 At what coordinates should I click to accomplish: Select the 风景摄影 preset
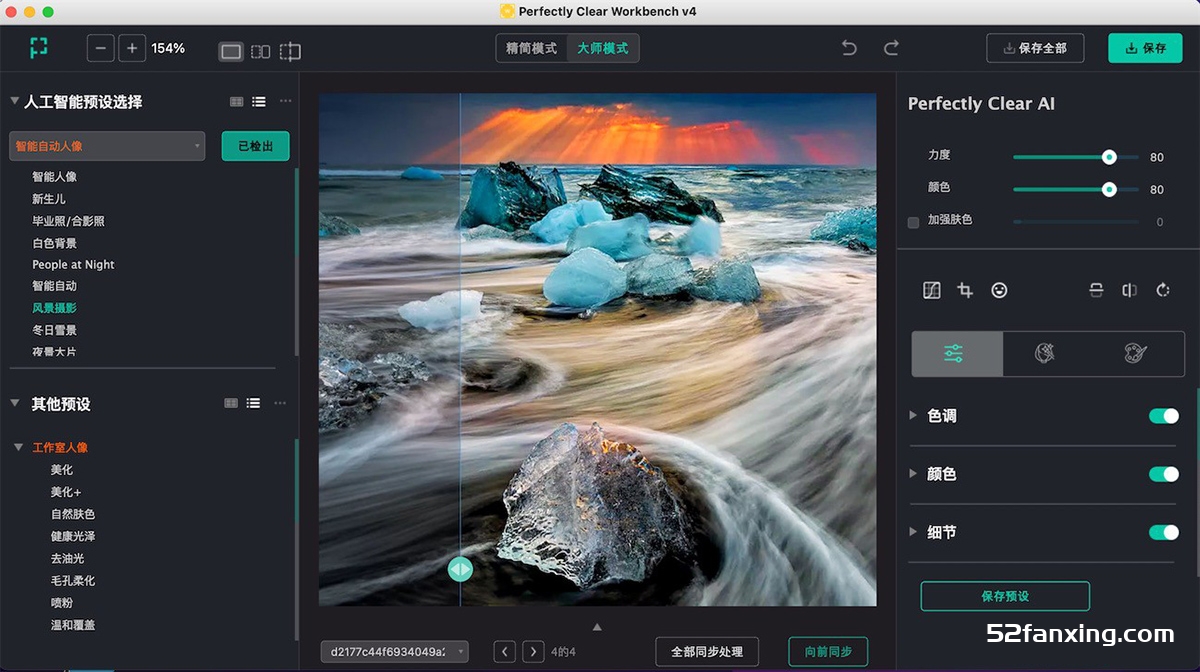(54, 308)
